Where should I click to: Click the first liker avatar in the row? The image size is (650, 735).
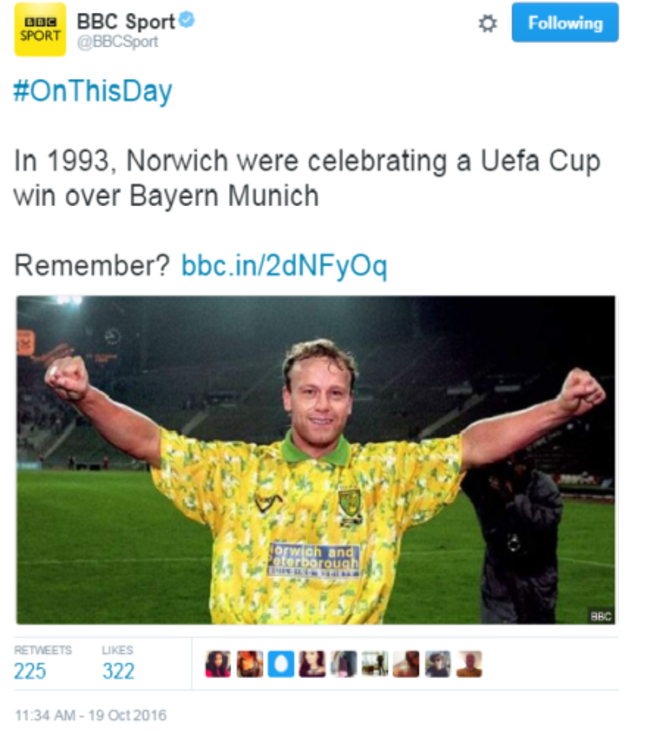pyautogui.click(x=218, y=664)
